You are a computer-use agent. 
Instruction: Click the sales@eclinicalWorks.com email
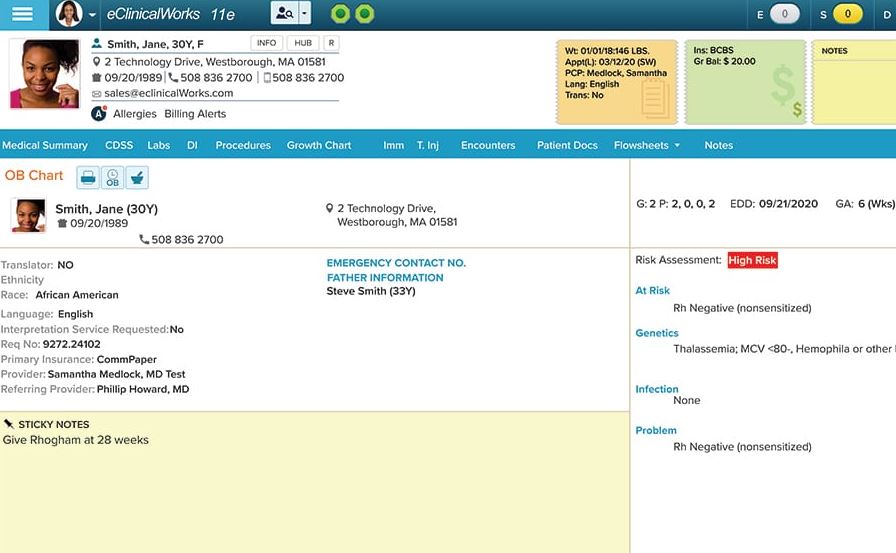tap(169, 93)
